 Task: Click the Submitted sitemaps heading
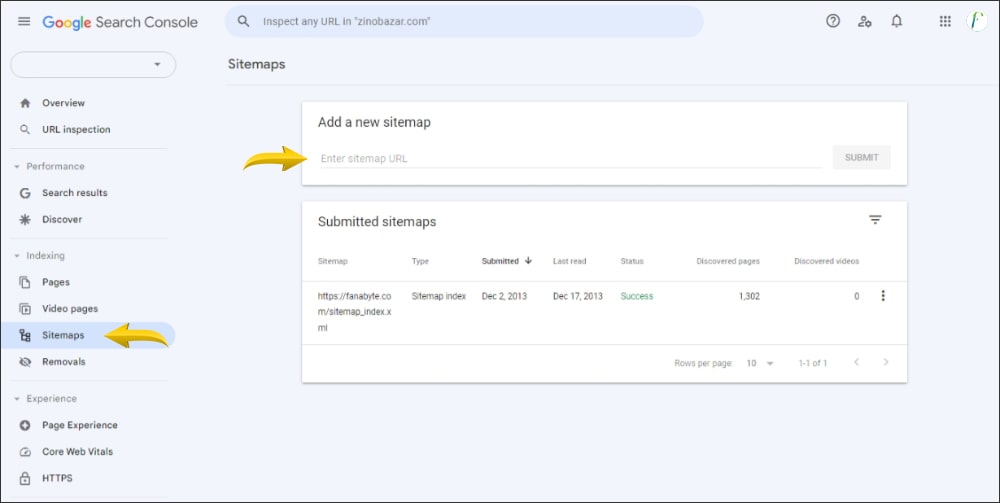point(377,222)
